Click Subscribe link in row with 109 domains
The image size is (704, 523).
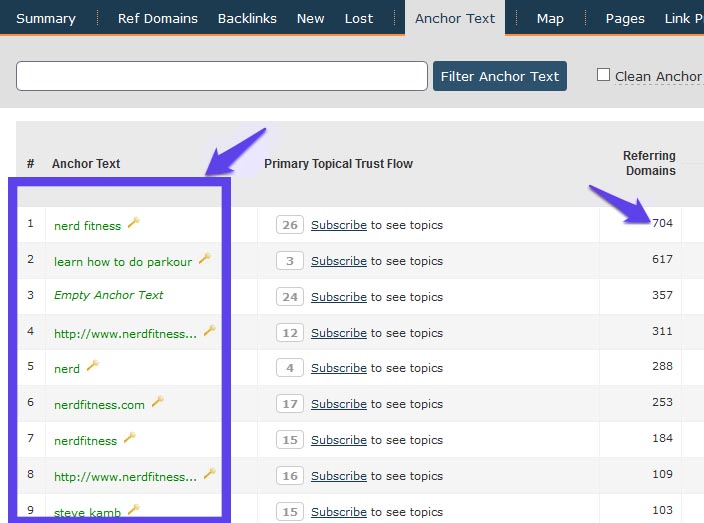(339, 476)
